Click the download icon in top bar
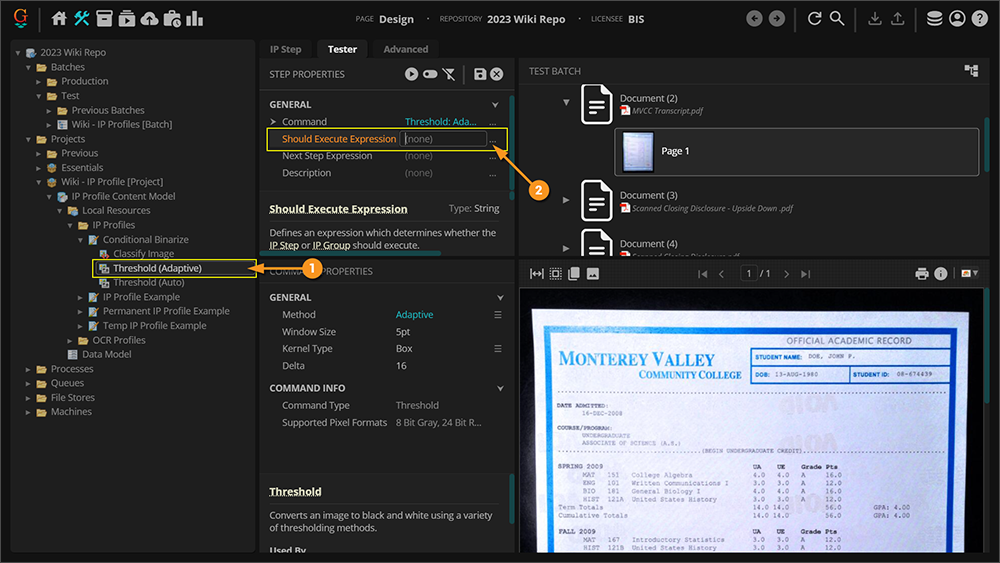The image size is (1000, 563). 875,18
